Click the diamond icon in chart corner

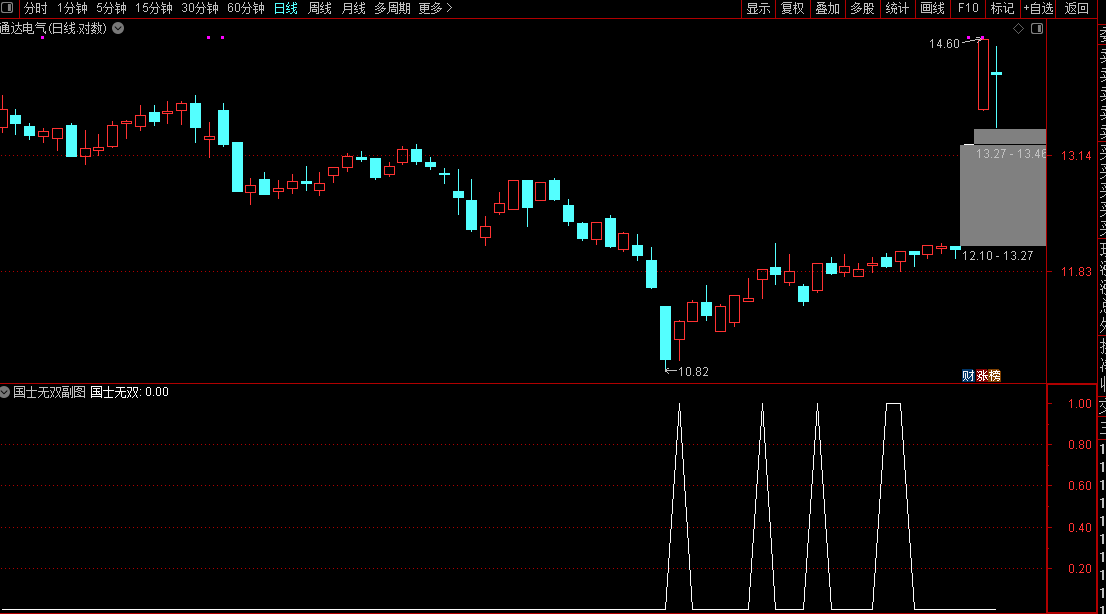[1018, 28]
